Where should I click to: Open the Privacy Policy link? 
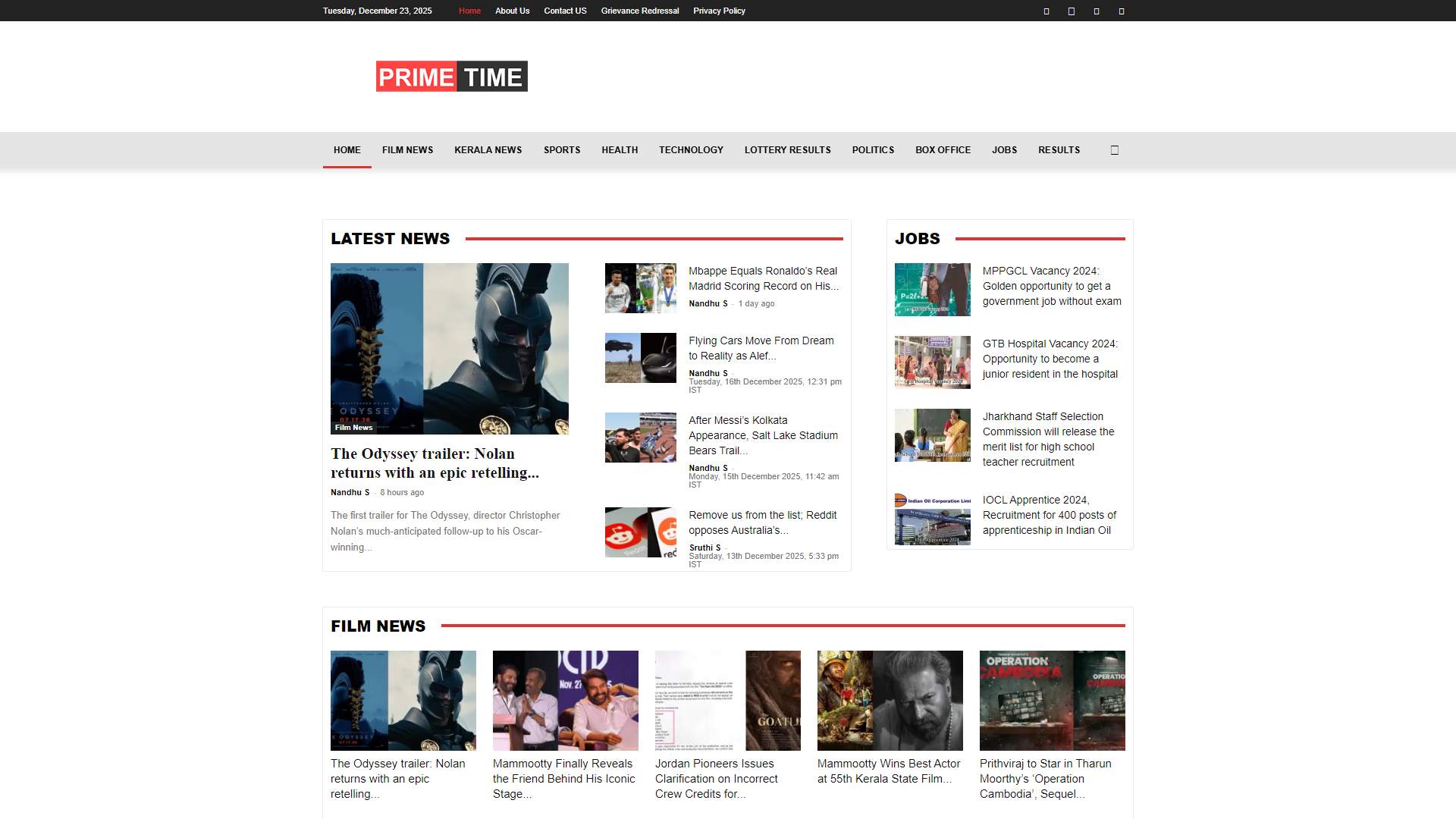click(x=719, y=11)
